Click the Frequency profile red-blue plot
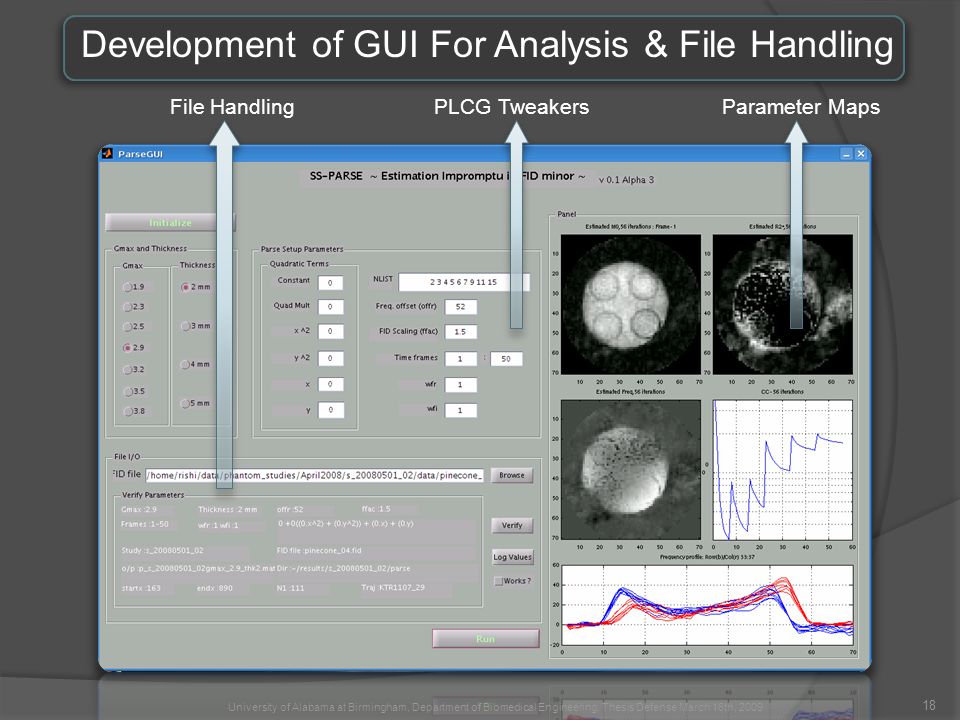The height and width of the screenshot is (720, 960). point(707,605)
